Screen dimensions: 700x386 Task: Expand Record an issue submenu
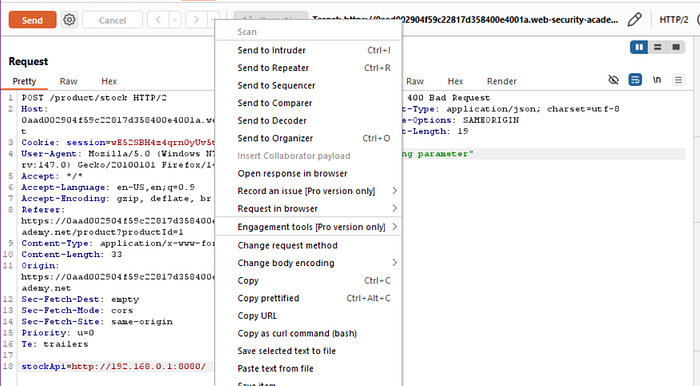(308, 191)
